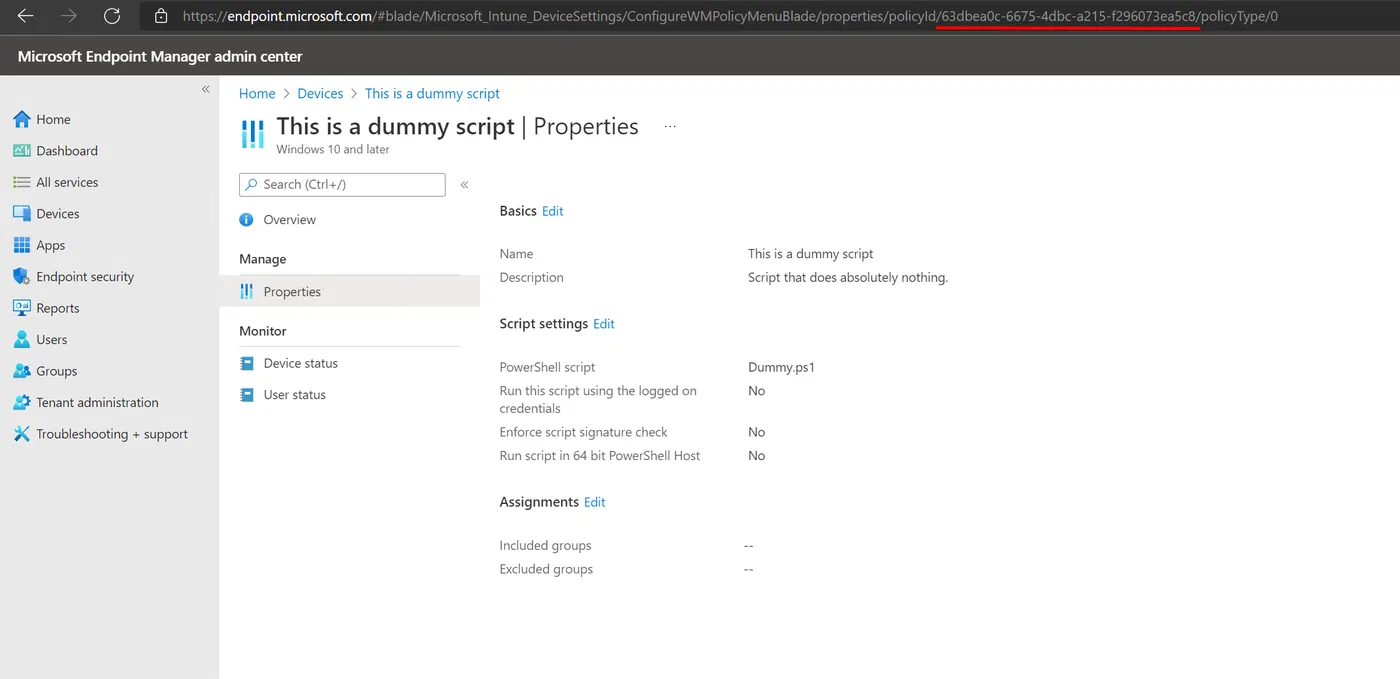
Task: Click the 'Excluded groups' label
Action: coord(546,569)
